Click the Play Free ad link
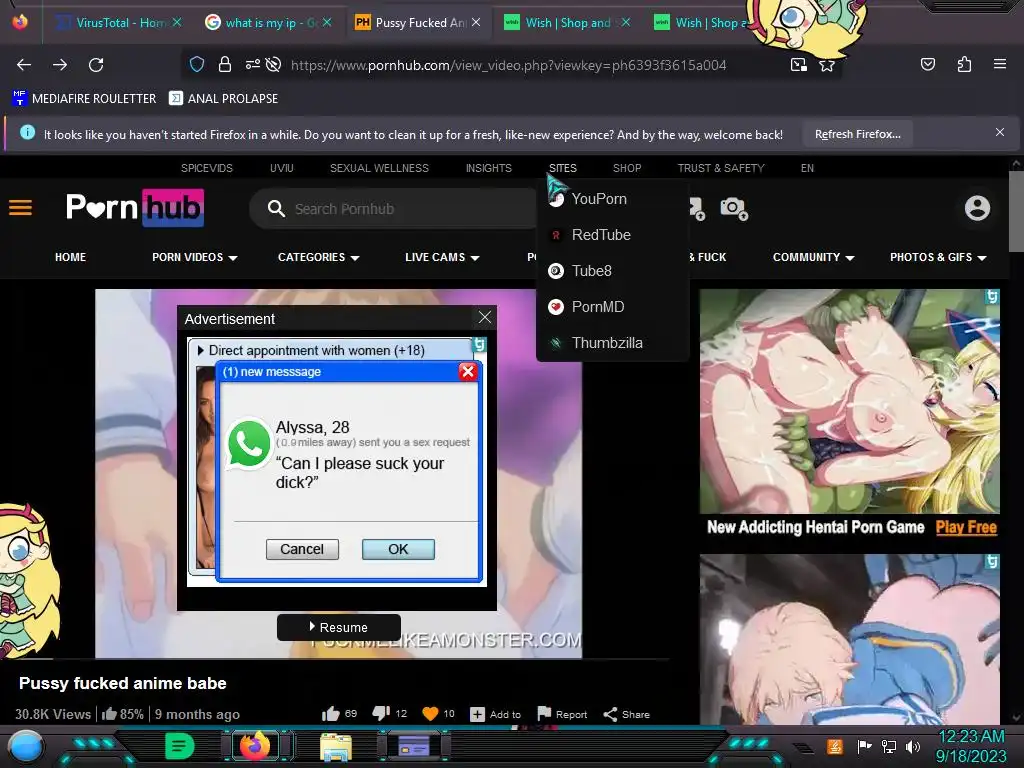Image resolution: width=1024 pixels, height=768 pixels. pos(966,527)
